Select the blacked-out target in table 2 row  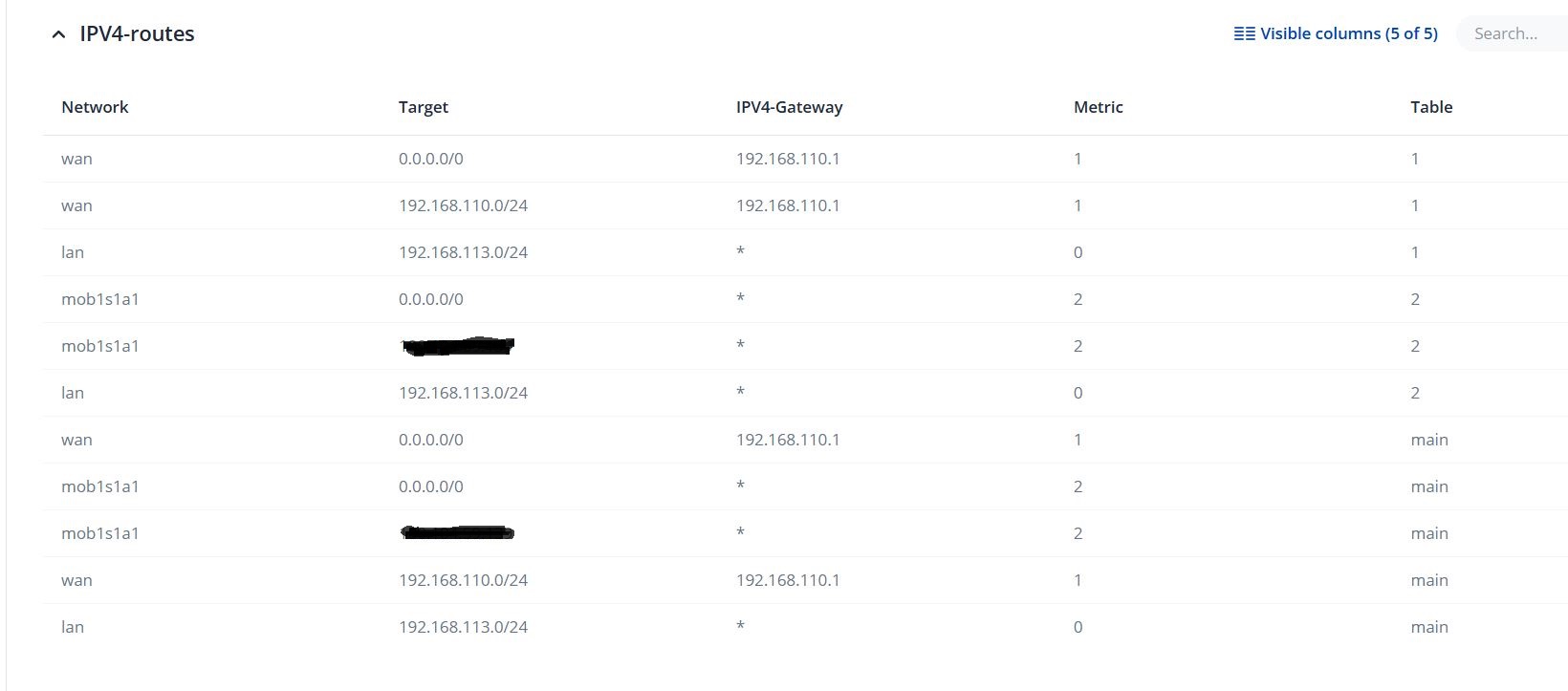[x=458, y=346]
